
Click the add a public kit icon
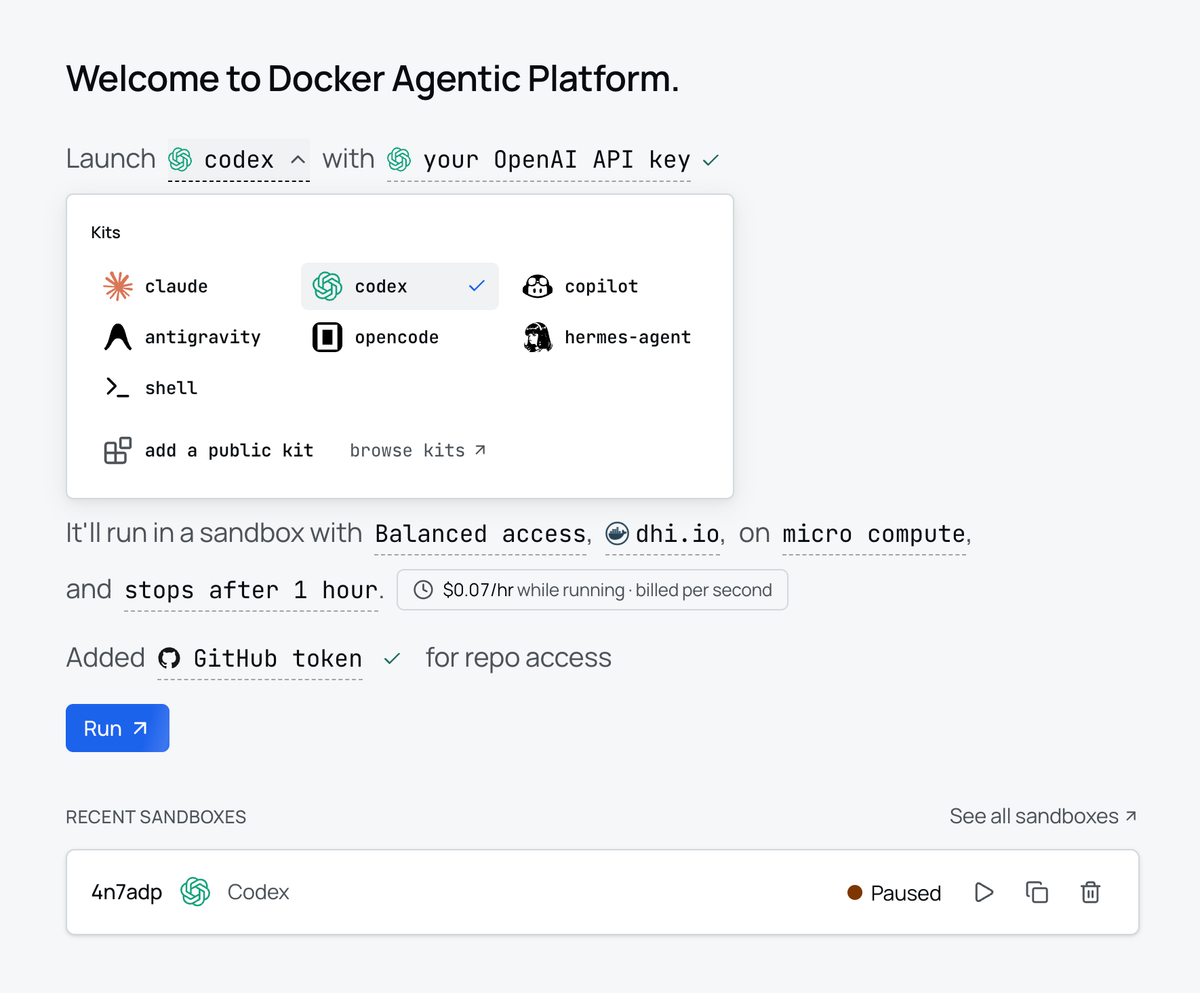click(118, 451)
